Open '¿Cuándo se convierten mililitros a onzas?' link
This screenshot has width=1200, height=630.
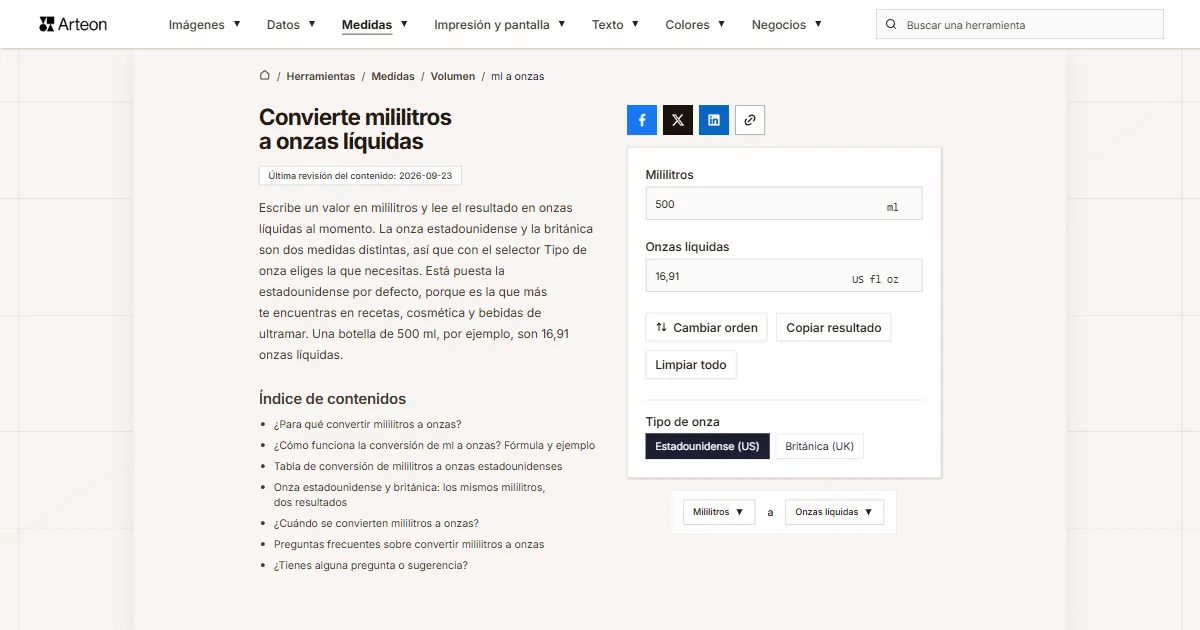tap(376, 523)
